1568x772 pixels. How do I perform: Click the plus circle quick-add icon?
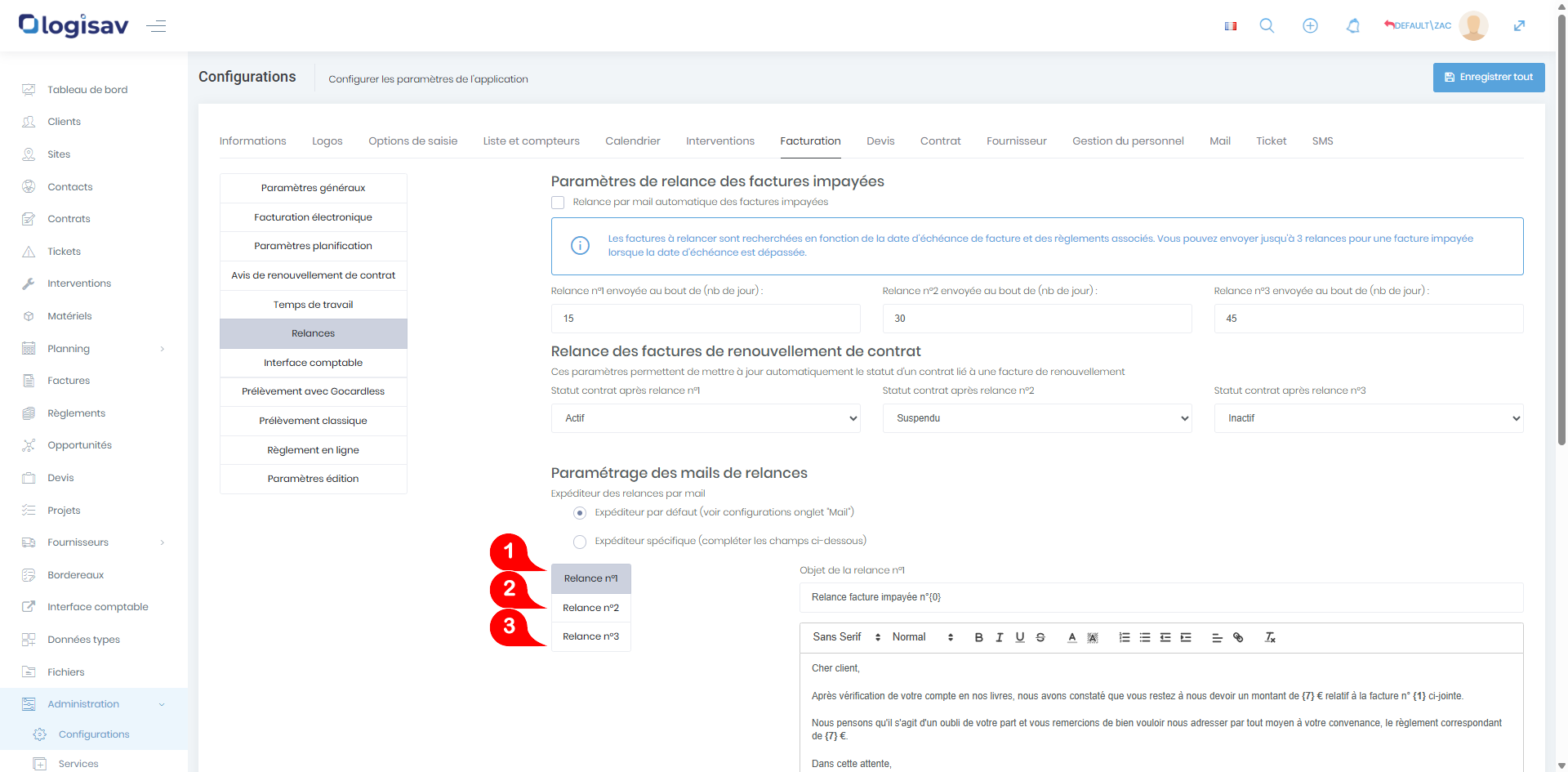tap(1310, 26)
